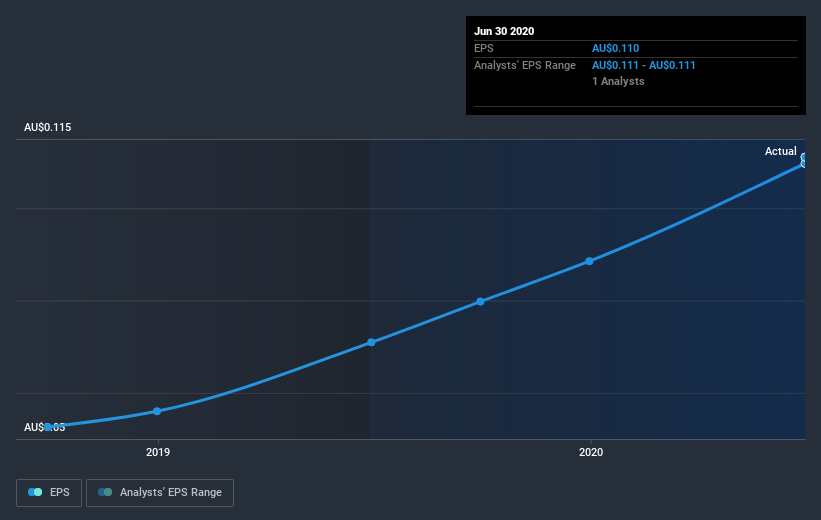Click the Analysts' EPS Range tooltip label
The width and height of the screenshot is (821, 520).
525,65
